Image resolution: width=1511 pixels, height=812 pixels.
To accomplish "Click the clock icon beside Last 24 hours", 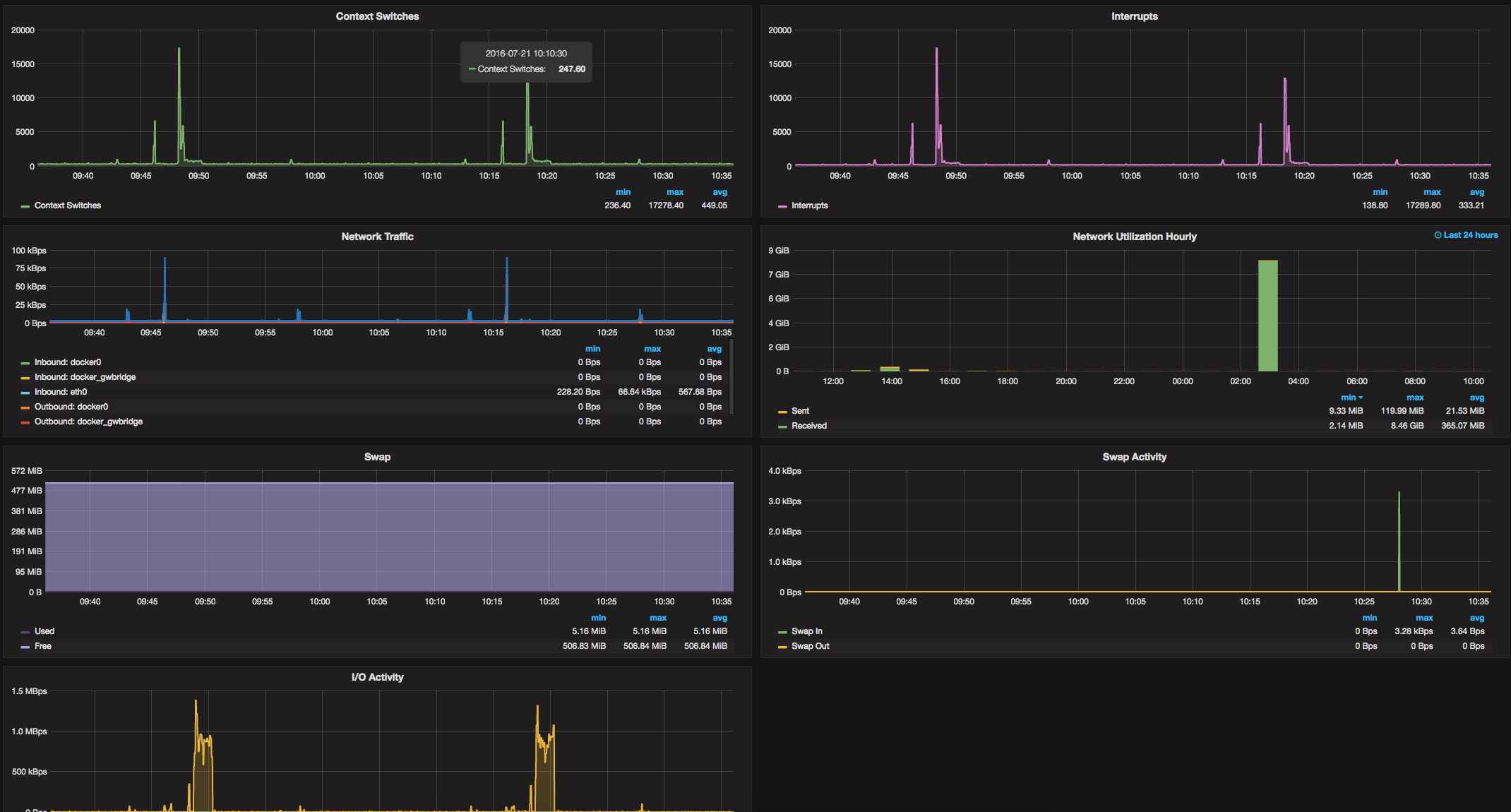I will tap(1438, 235).
